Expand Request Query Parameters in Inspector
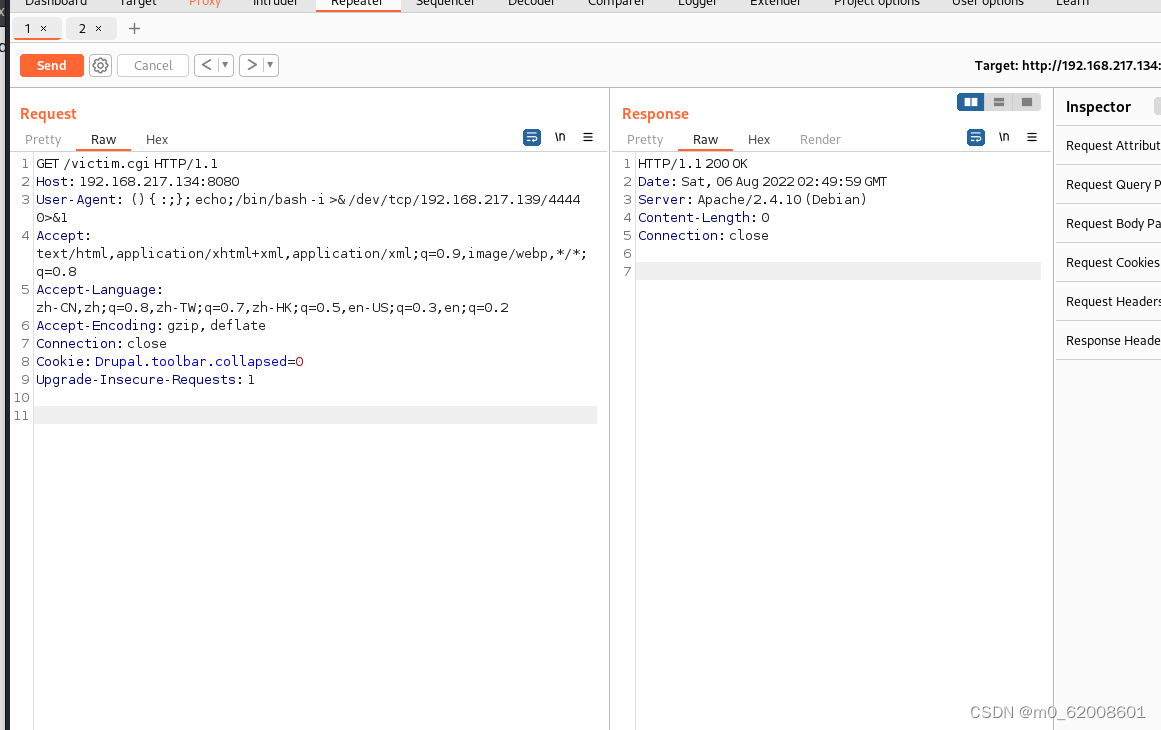This screenshot has width=1161, height=730. click(1108, 184)
